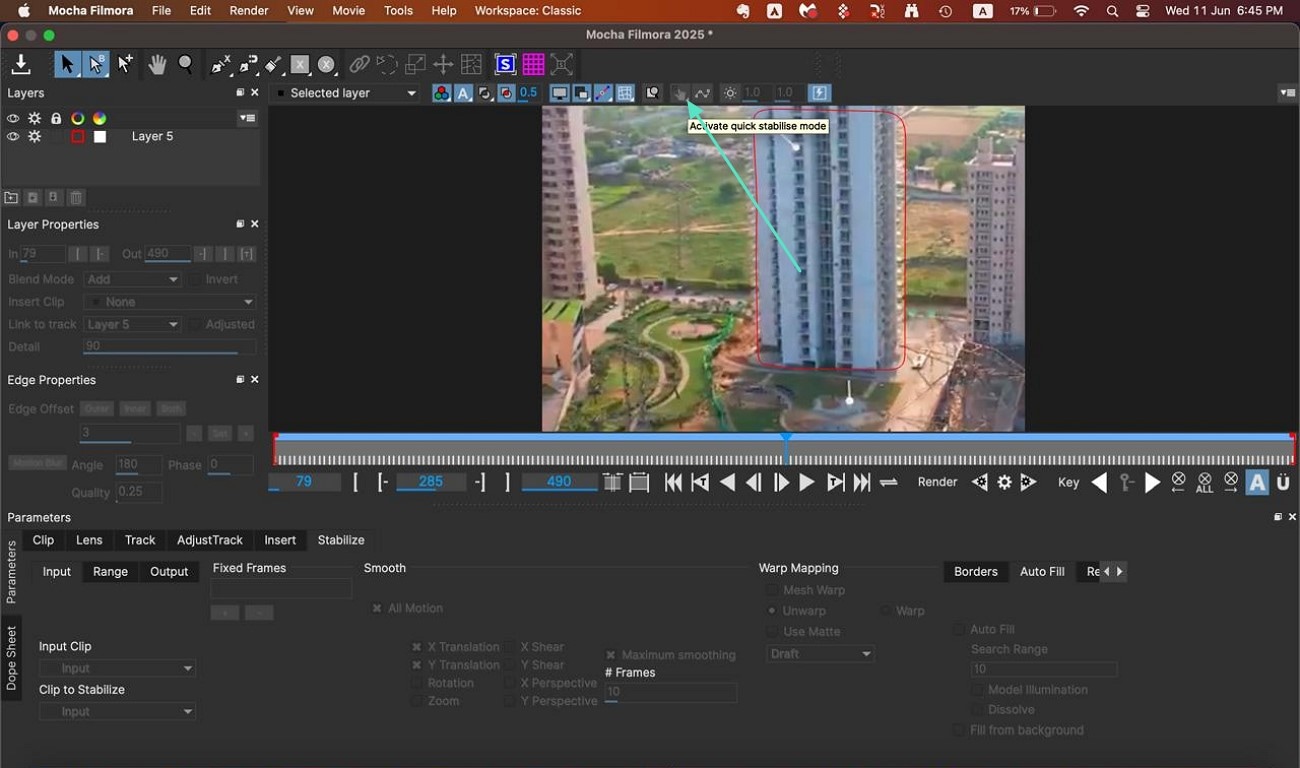Select the Add Point tool (arrow with plus)
This screenshot has height=768, width=1300.
(x=125, y=65)
